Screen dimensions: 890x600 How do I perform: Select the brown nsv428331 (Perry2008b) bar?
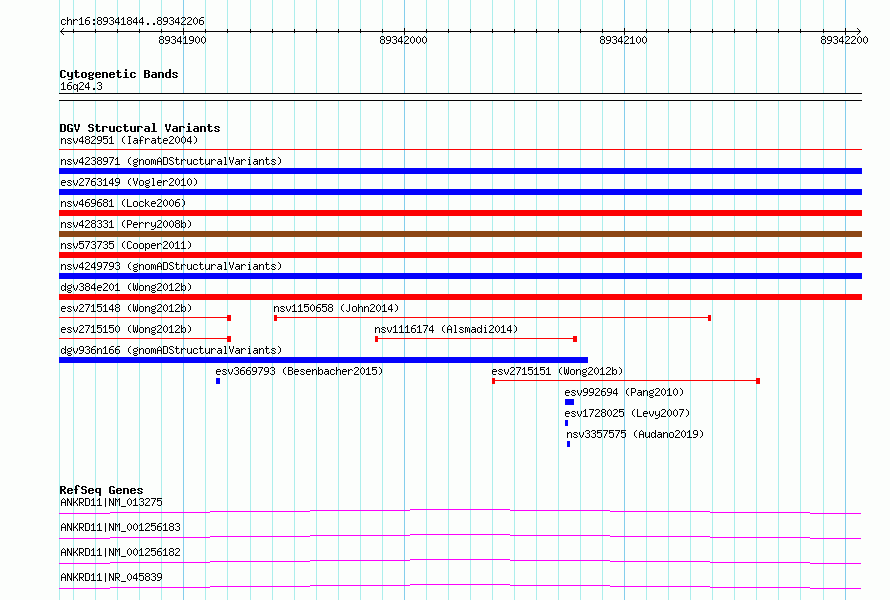(460, 234)
